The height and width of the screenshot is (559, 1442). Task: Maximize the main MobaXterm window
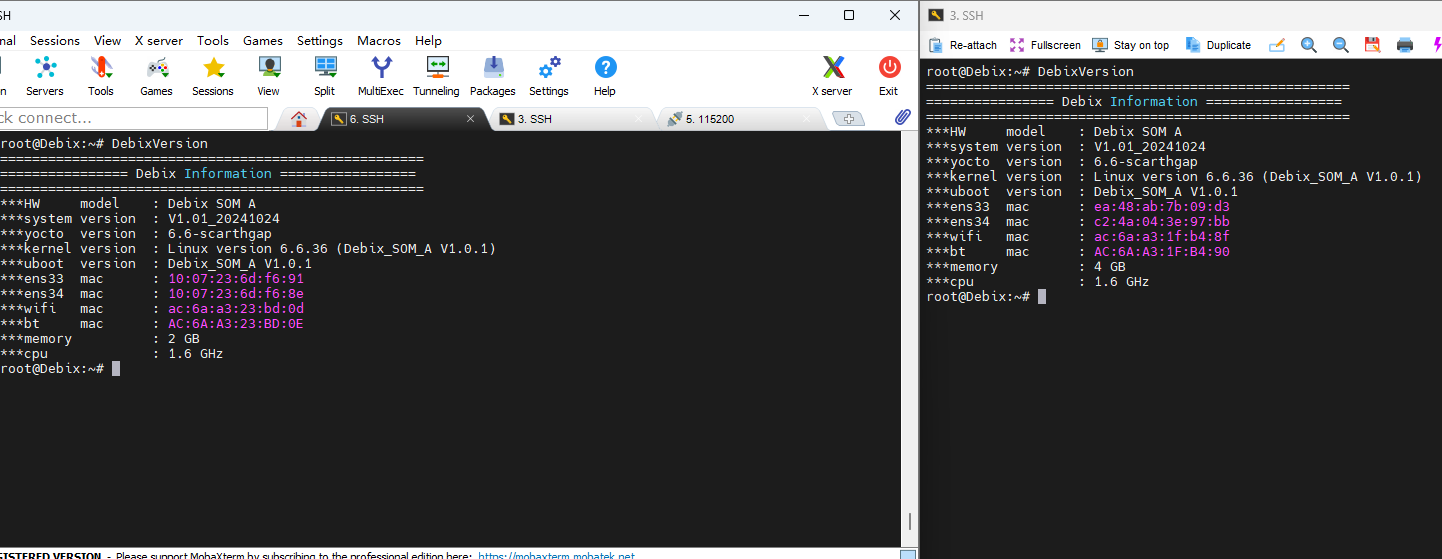[849, 15]
